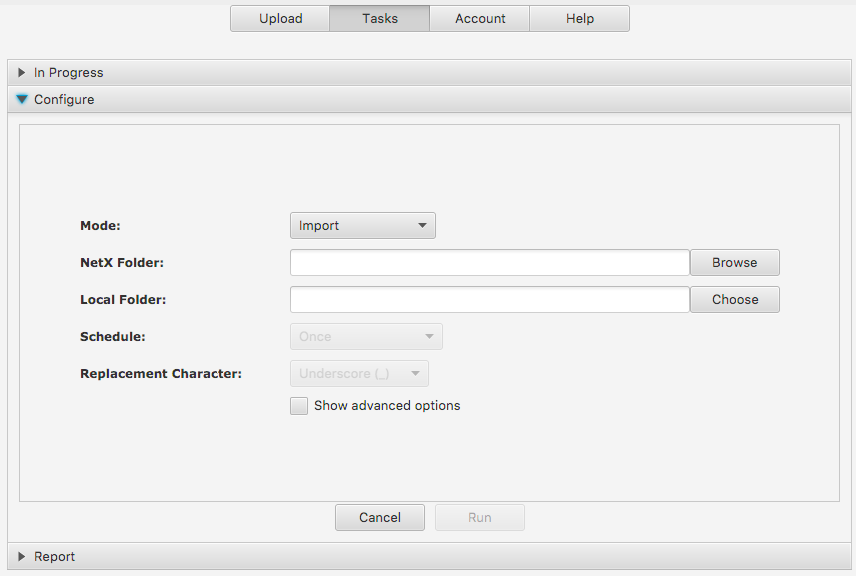856x576 pixels.
Task: Focus the NetX Folder text field
Action: point(489,263)
